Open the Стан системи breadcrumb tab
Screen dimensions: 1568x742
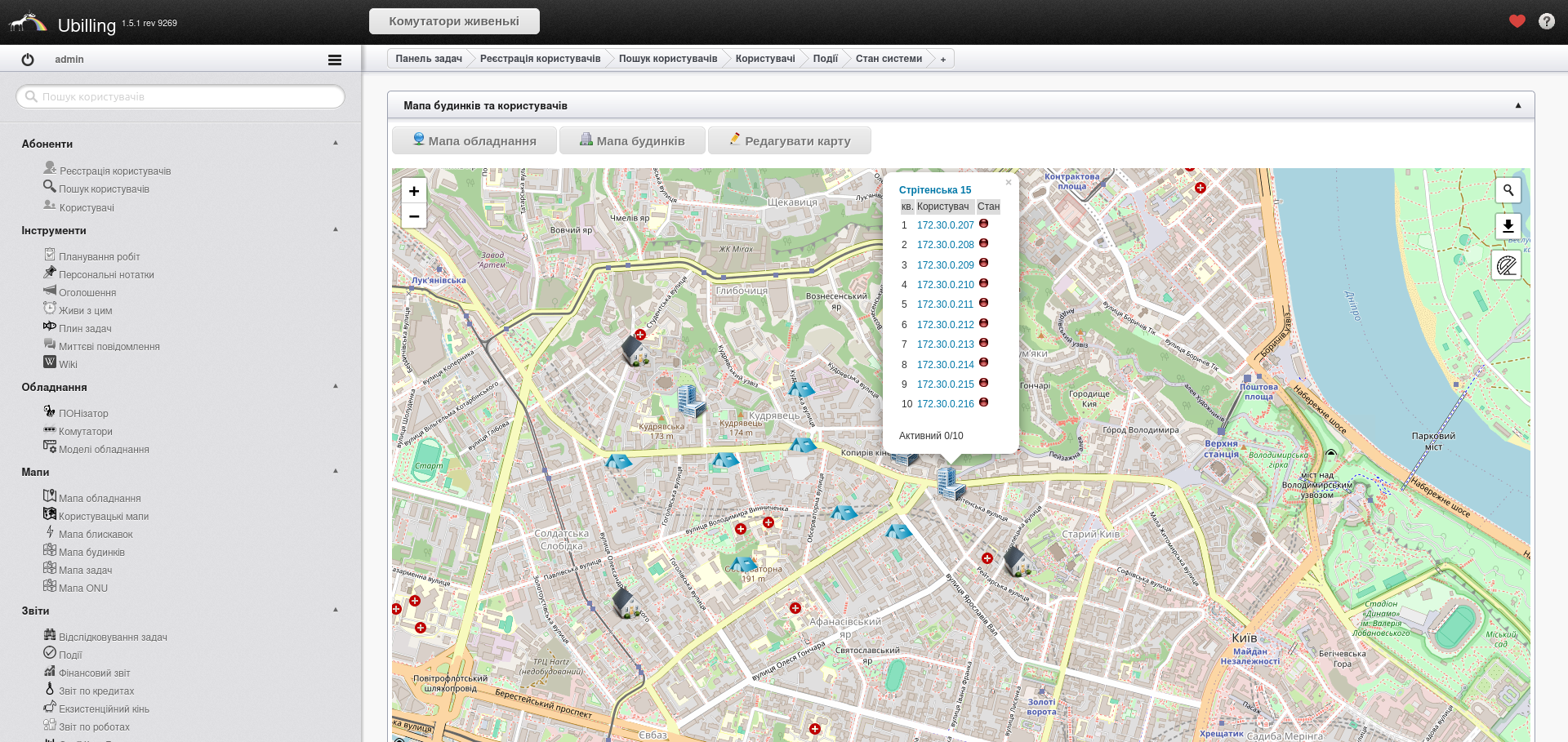pyautogui.click(x=889, y=59)
